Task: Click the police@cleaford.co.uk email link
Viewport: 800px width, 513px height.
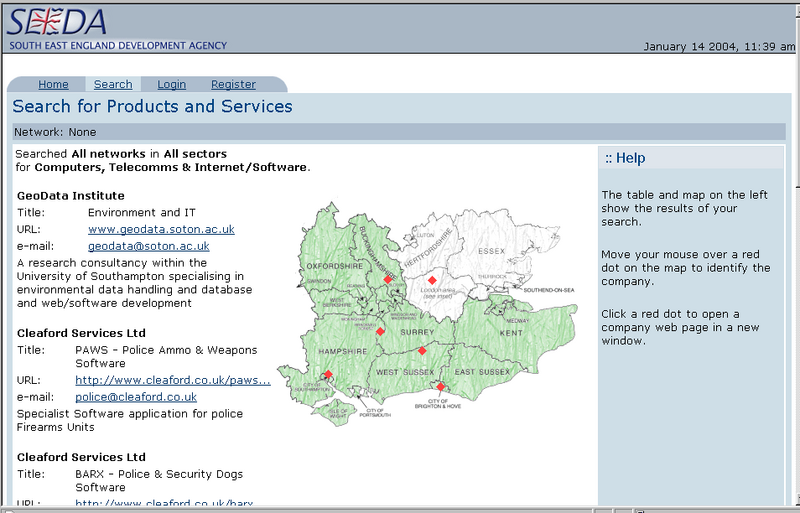Action: (x=136, y=397)
